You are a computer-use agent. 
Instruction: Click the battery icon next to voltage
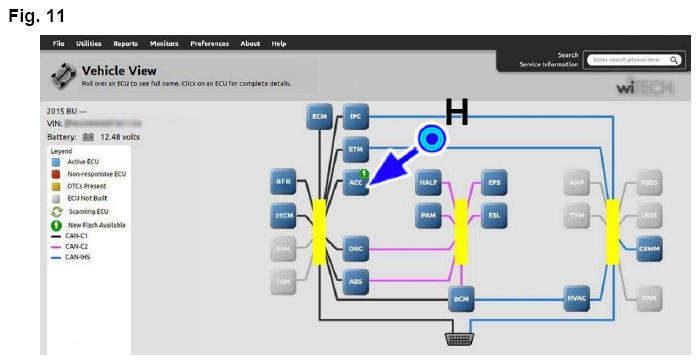click(x=88, y=137)
